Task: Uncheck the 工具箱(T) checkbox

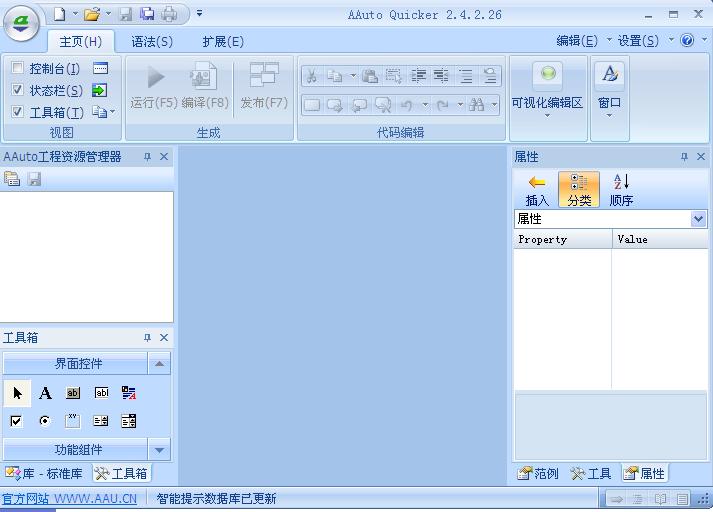Action: coord(17,111)
